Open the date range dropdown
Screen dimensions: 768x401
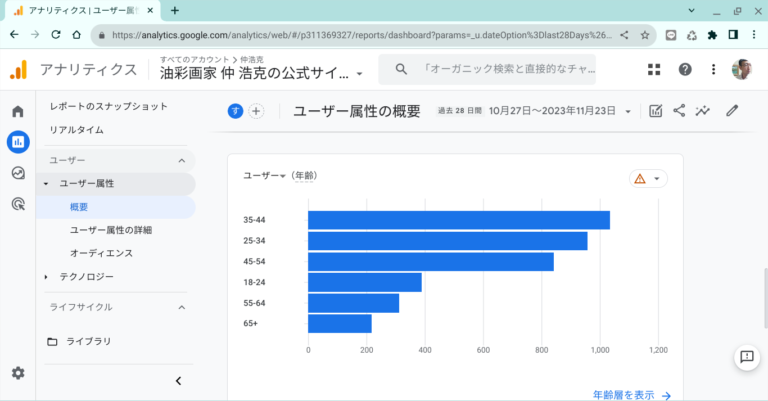coord(628,112)
